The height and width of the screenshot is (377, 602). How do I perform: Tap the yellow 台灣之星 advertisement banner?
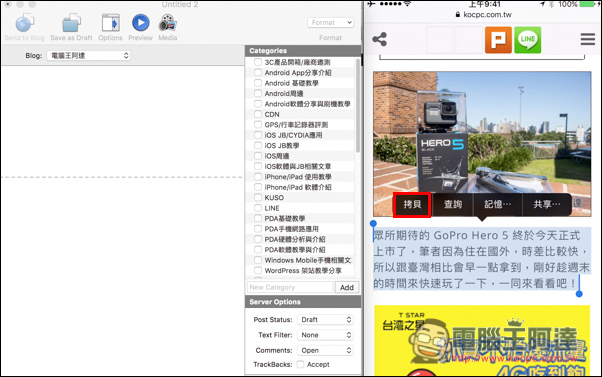(x=482, y=341)
